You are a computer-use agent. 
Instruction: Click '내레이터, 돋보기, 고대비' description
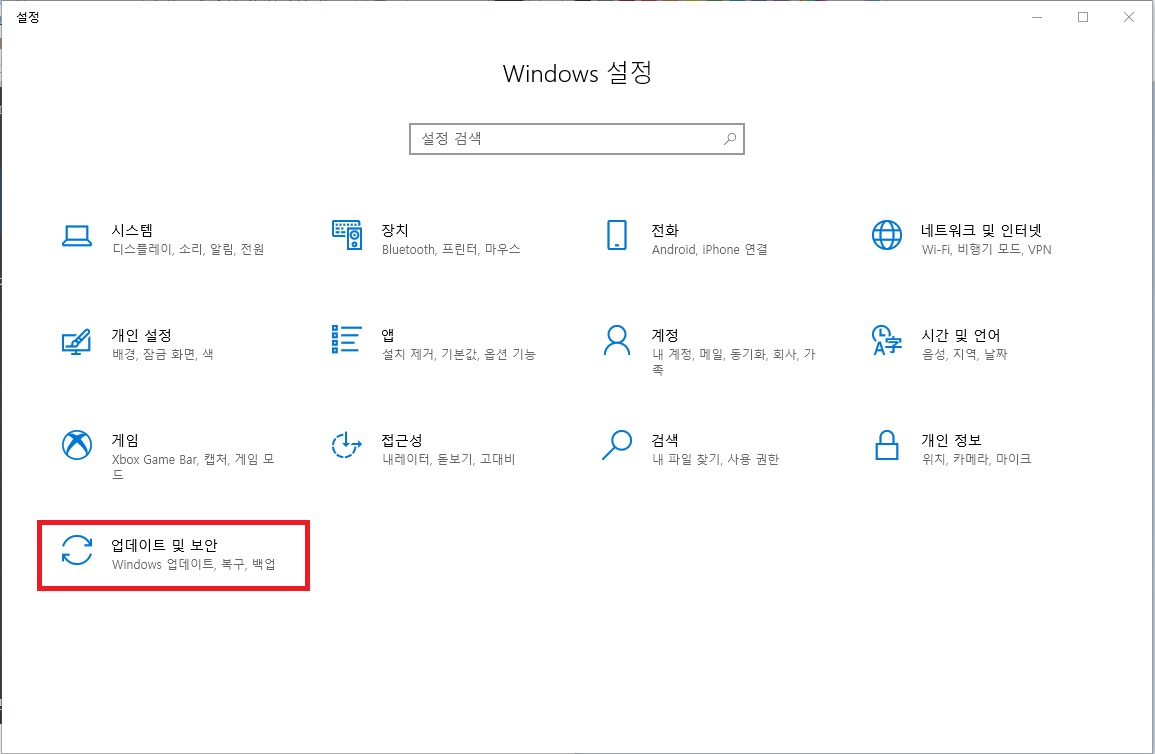click(x=449, y=459)
